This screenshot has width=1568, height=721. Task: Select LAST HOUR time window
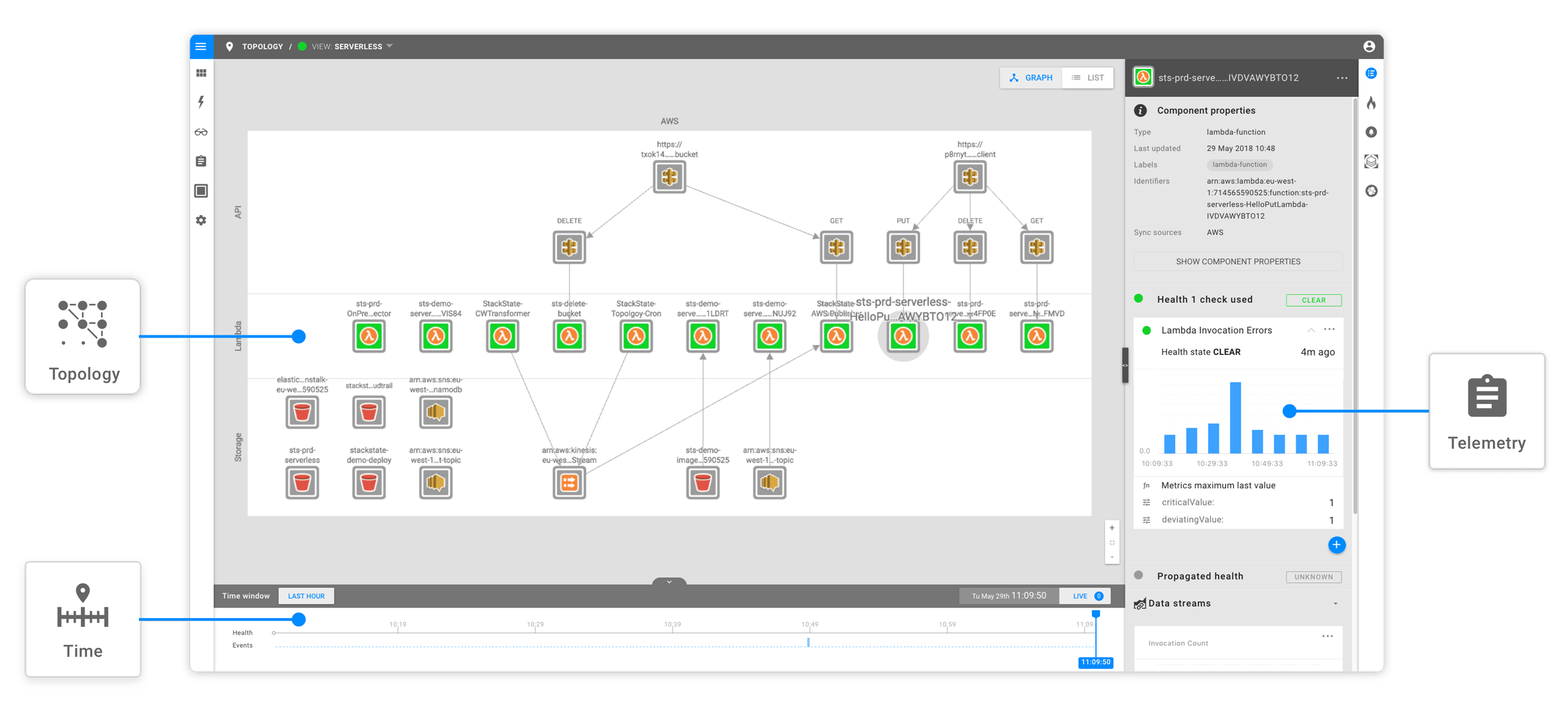point(306,596)
